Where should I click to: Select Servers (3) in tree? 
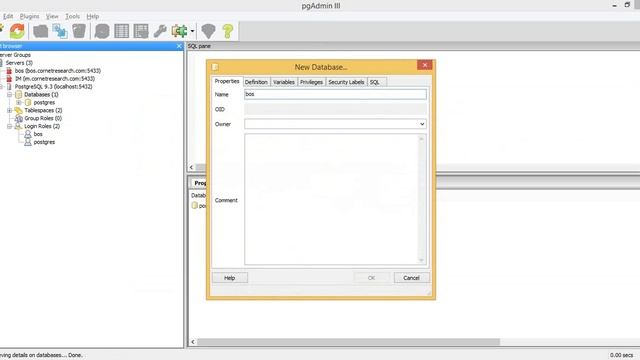tap(19, 63)
